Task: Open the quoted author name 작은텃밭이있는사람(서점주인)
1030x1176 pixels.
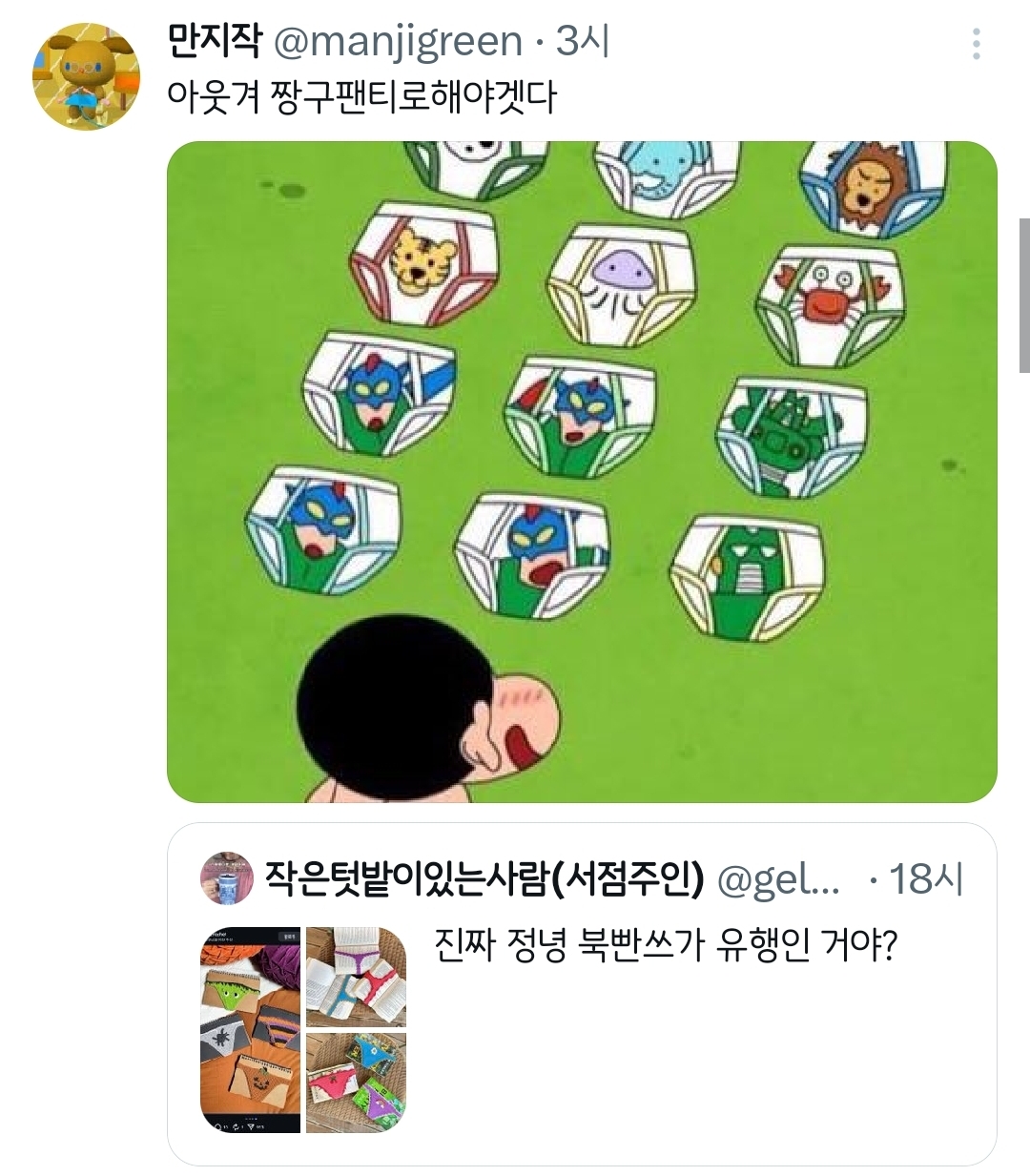Action: (484, 878)
